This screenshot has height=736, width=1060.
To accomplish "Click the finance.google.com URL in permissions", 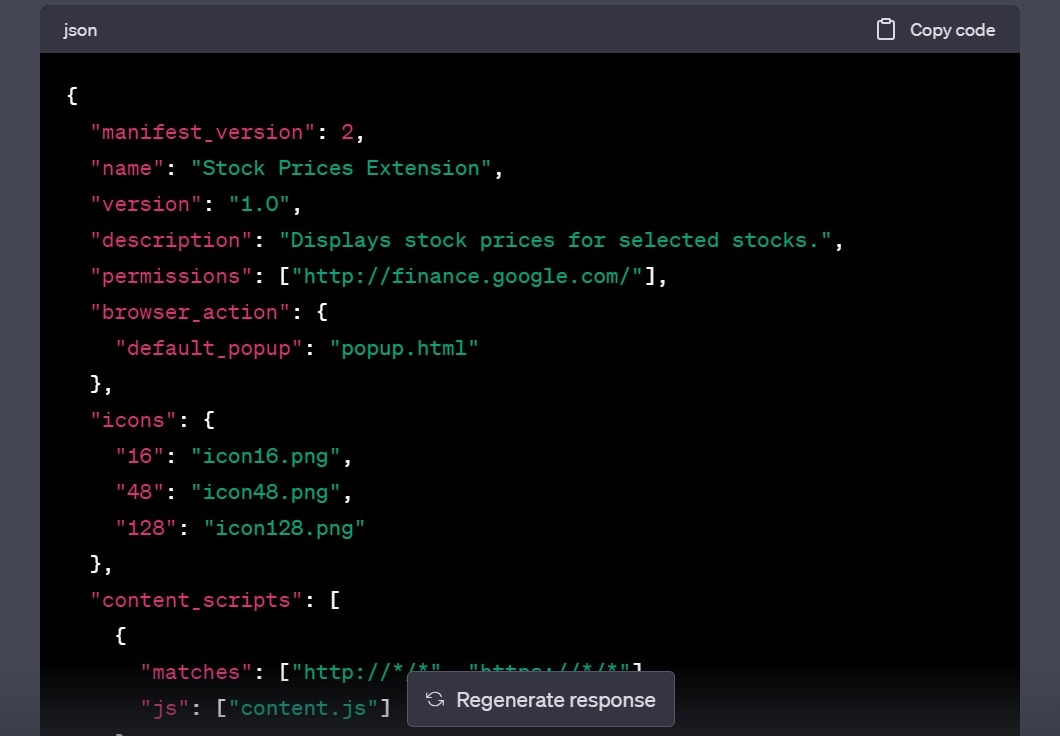I will [x=470, y=276].
